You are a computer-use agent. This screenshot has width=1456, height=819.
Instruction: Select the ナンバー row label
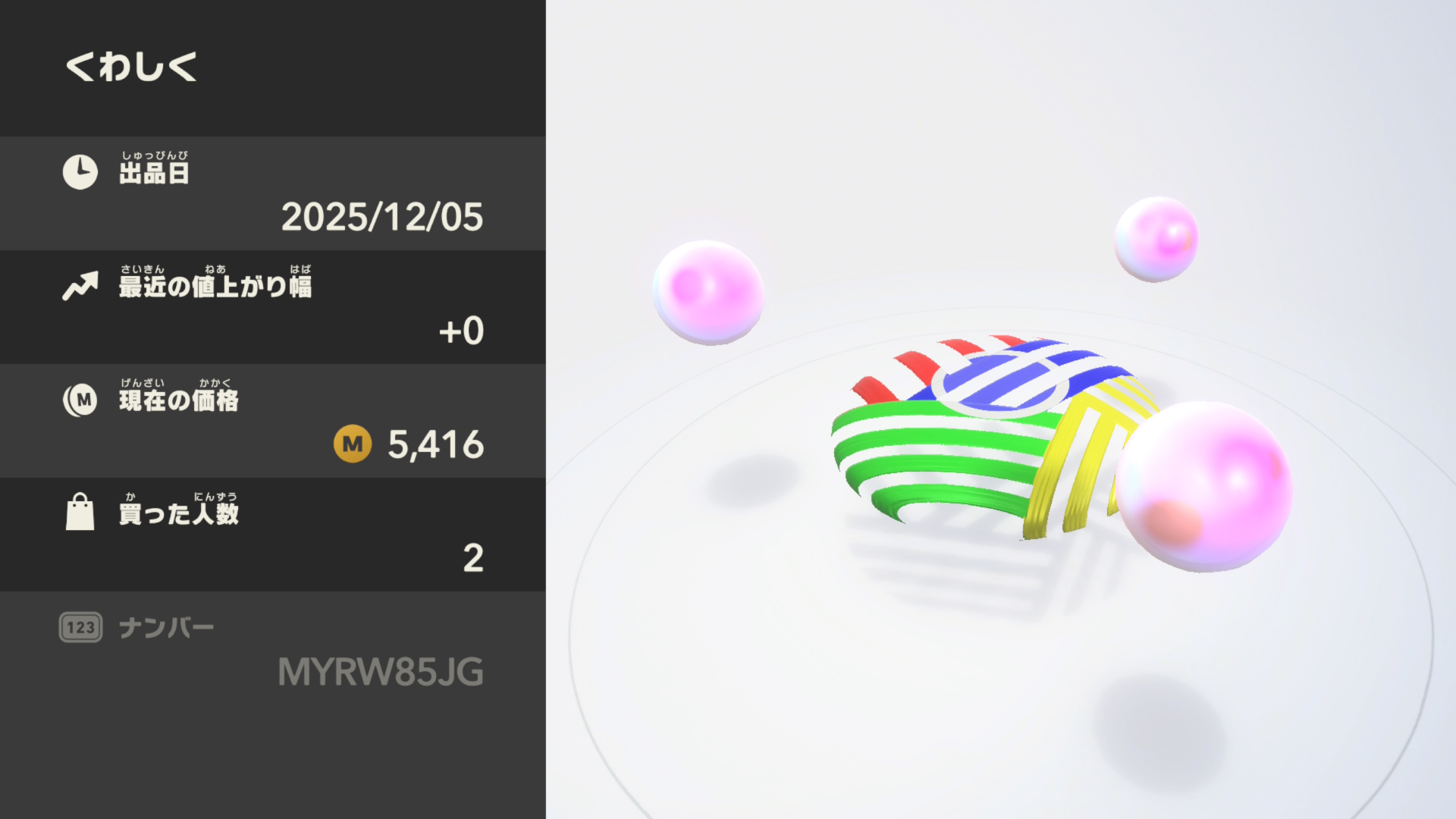(167, 627)
